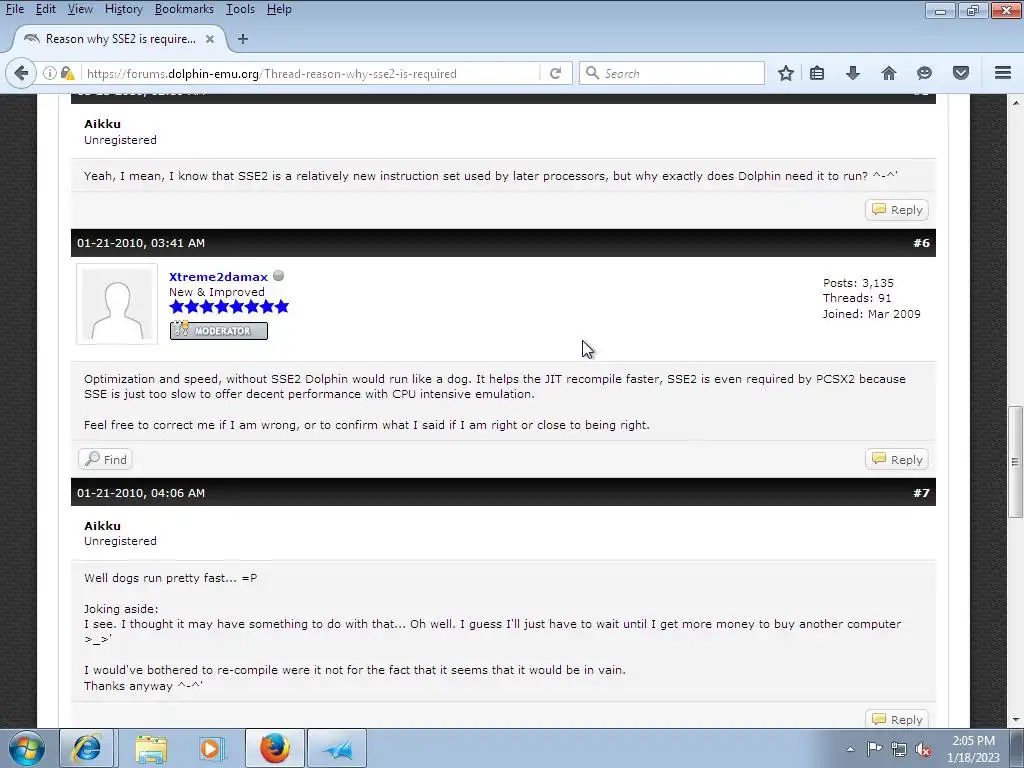The image size is (1024, 768).
Task: Open Windows Media Player from taskbar
Action: click(x=212, y=748)
